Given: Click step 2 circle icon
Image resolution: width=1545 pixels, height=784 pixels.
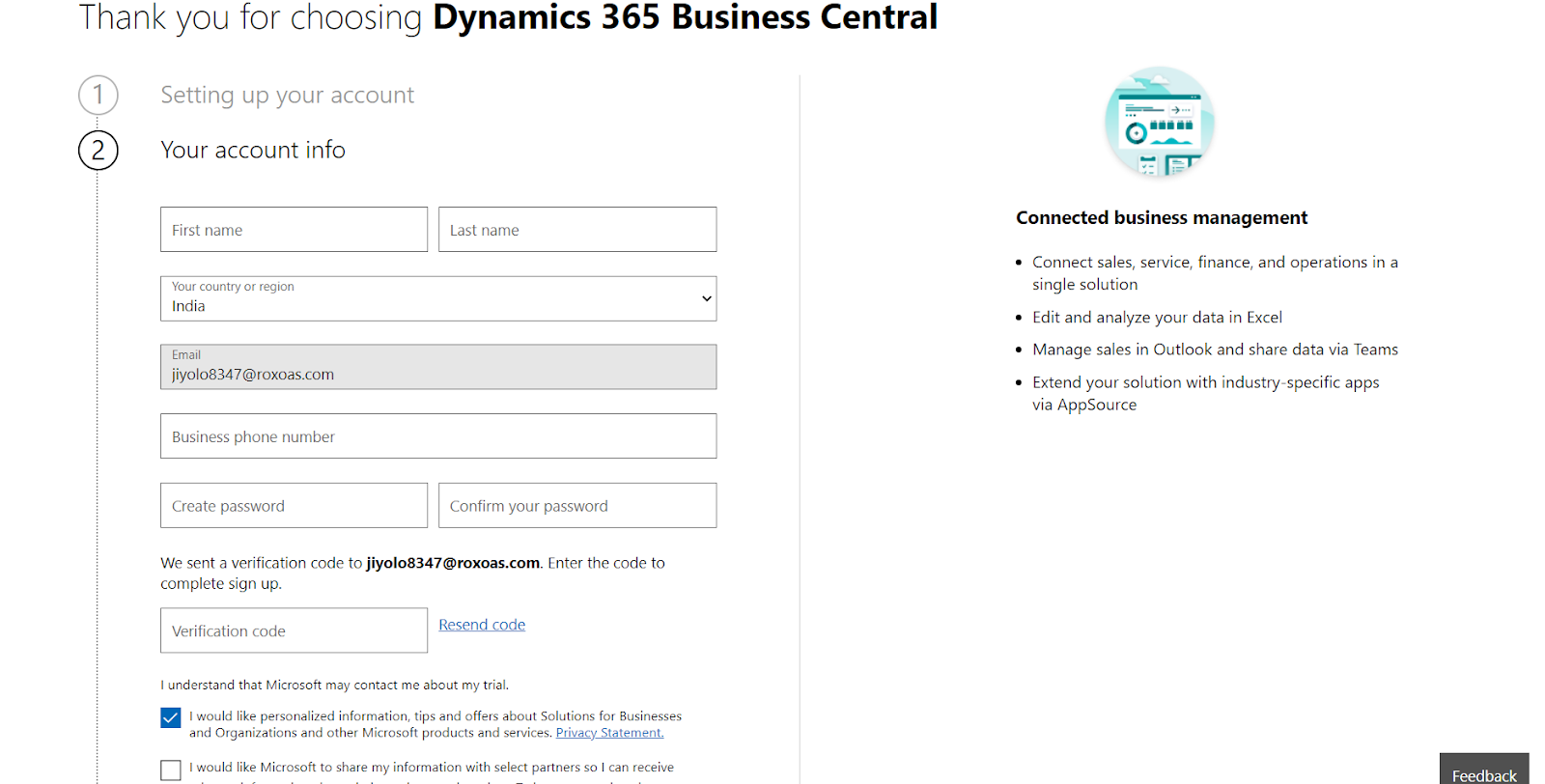Looking at the screenshot, I should click(x=98, y=150).
